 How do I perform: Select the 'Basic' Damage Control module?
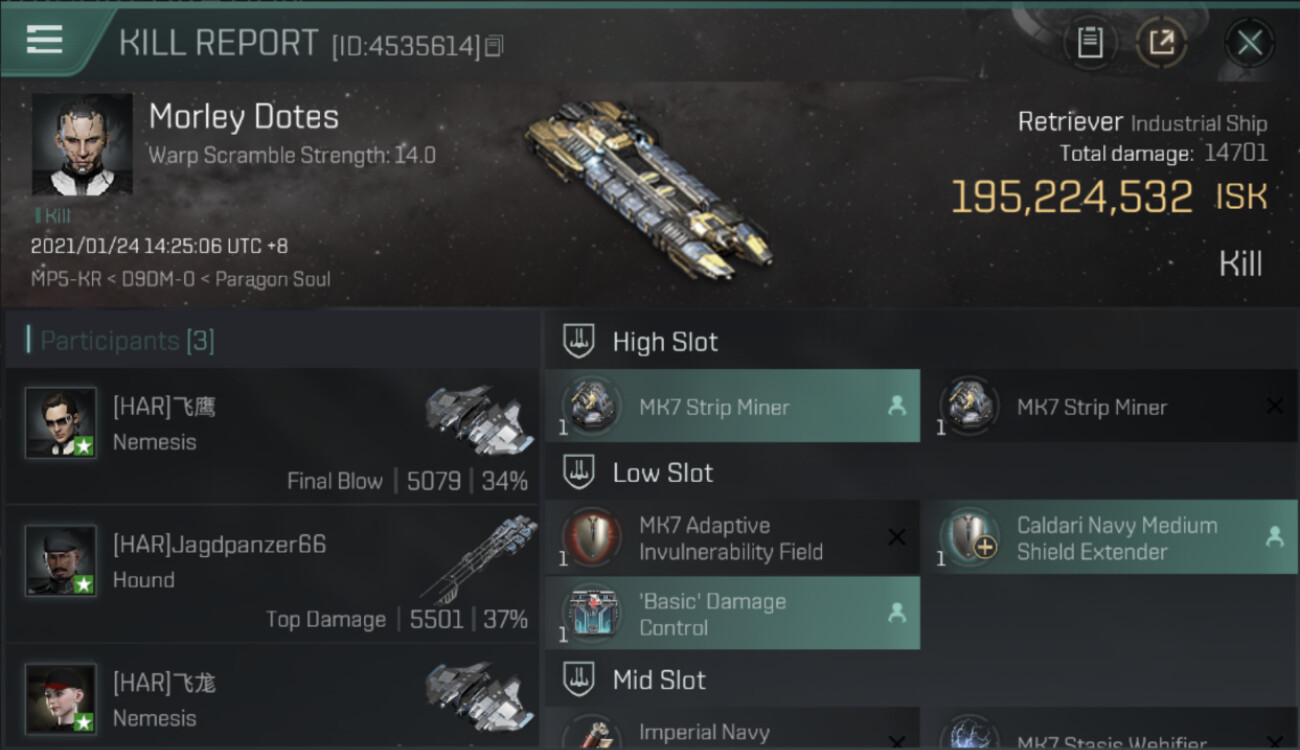coord(732,613)
